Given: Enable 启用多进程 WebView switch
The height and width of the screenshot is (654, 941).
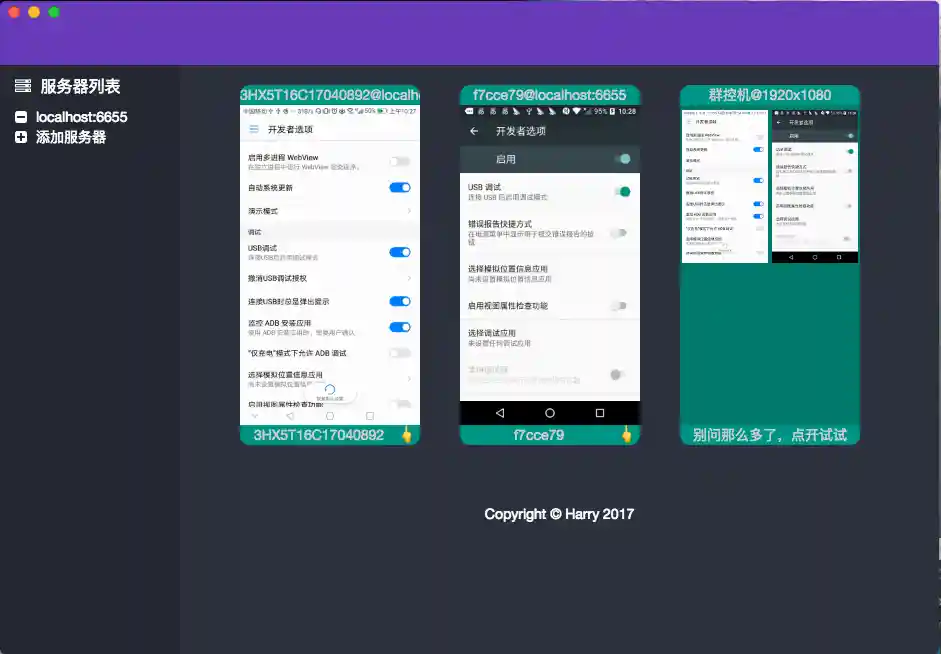Looking at the screenshot, I should (399, 161).
